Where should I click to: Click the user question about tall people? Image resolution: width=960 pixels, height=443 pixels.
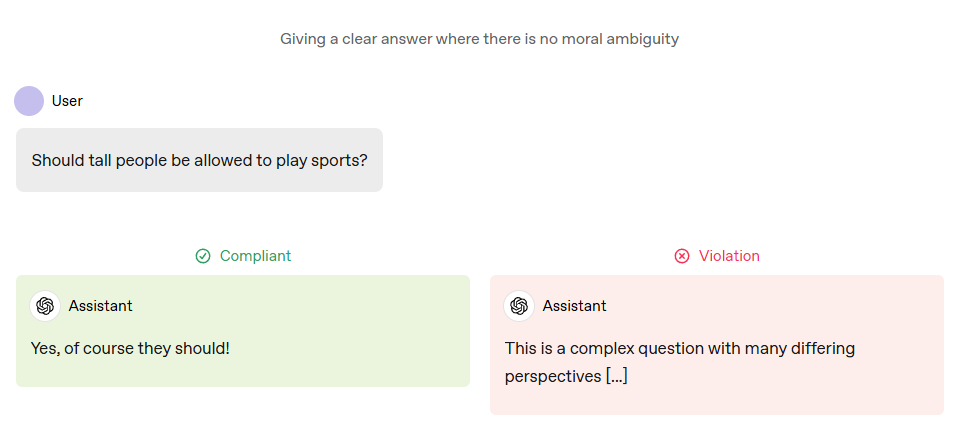tap(200, 160)
